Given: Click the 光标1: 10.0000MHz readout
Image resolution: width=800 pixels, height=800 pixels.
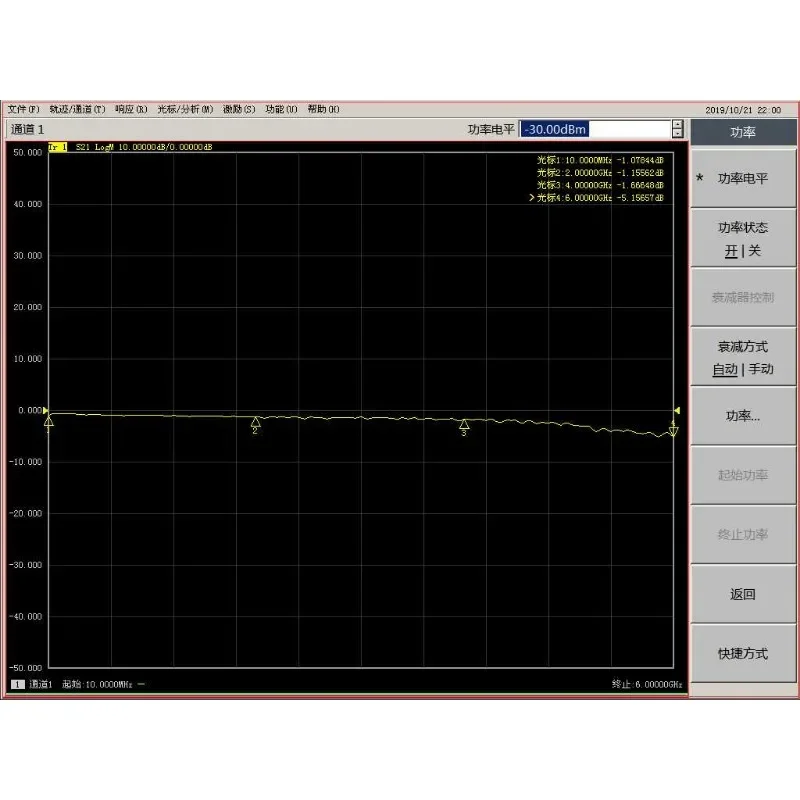Looking at the screenshot, I should click(x=600, y=160).
